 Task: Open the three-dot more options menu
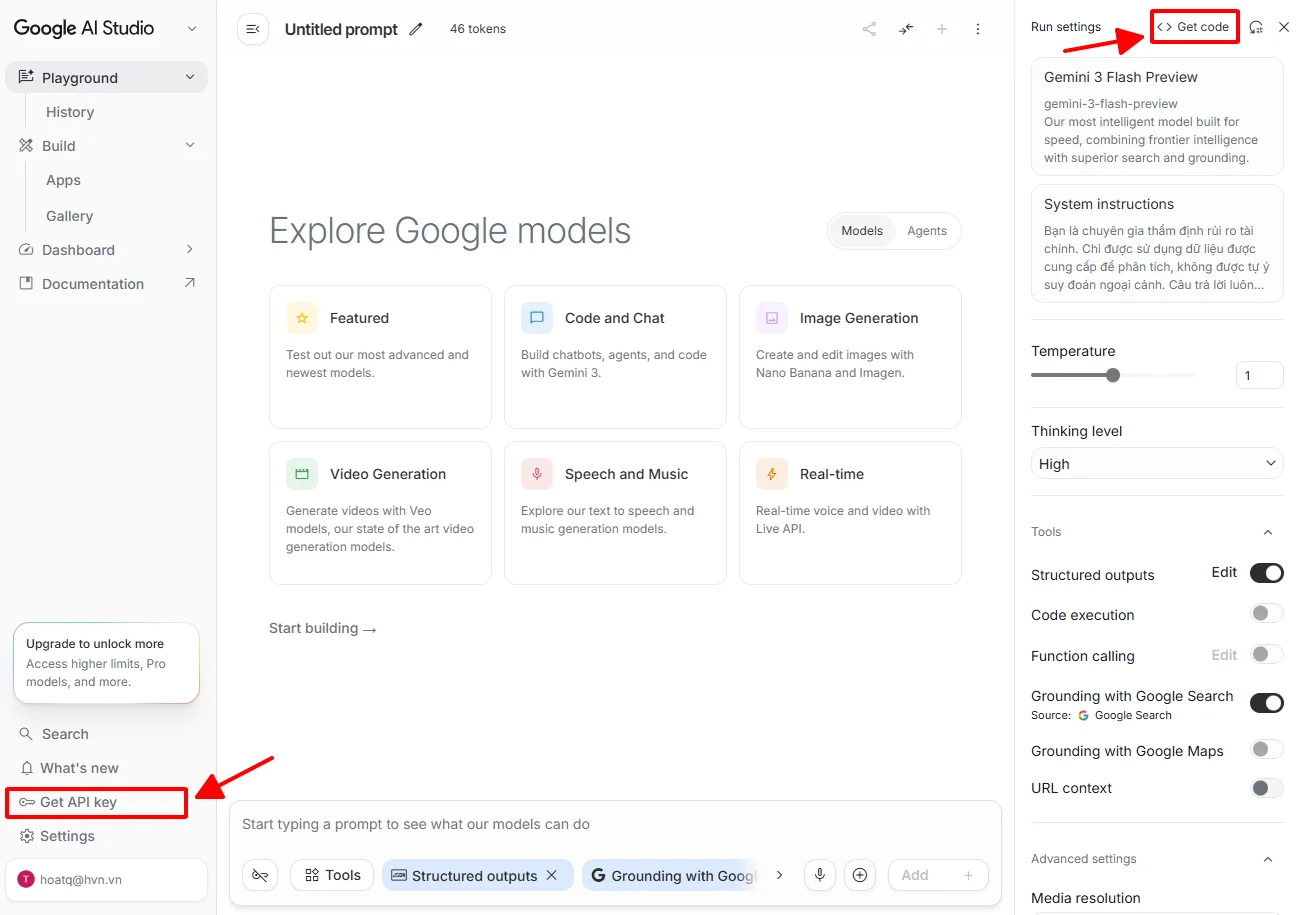click(x=977, y=29)
